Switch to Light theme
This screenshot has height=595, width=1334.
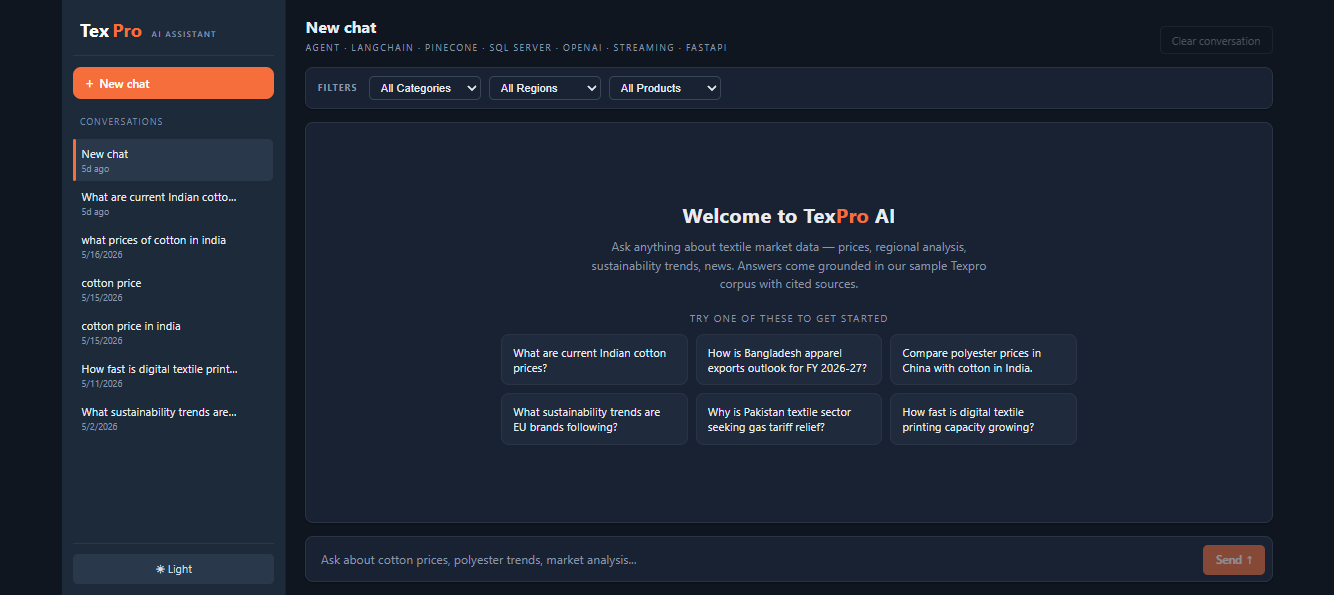tap(173, 569)
